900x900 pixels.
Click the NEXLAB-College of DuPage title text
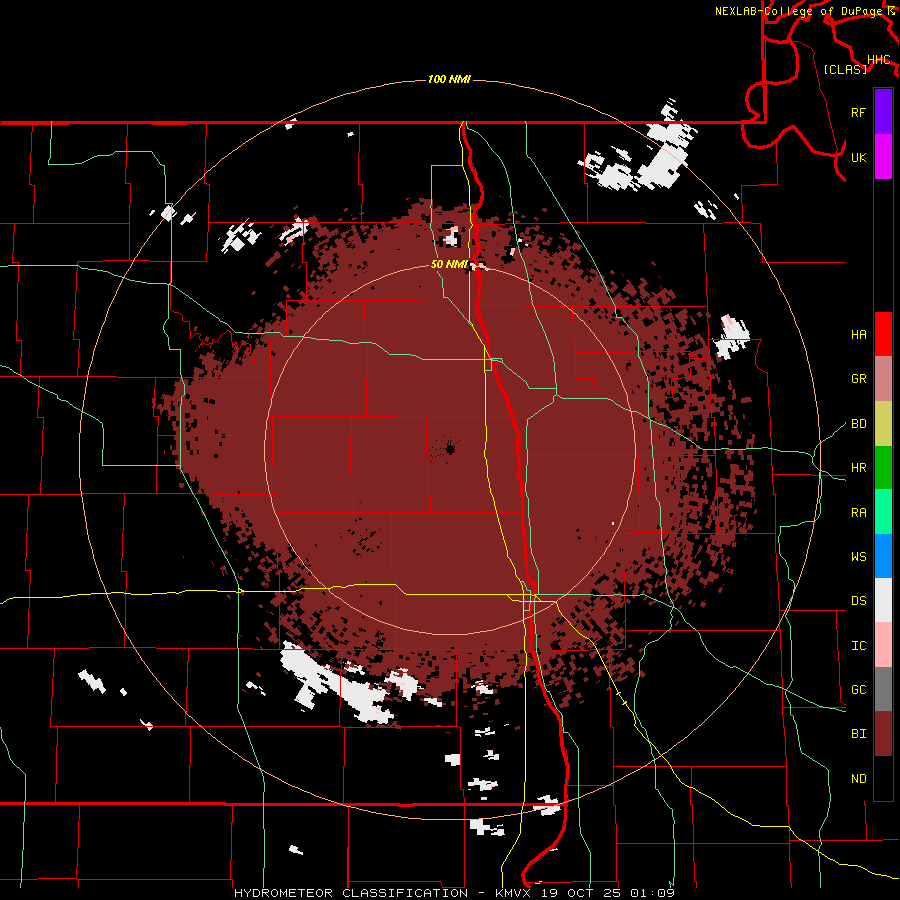tap(800, 11)
